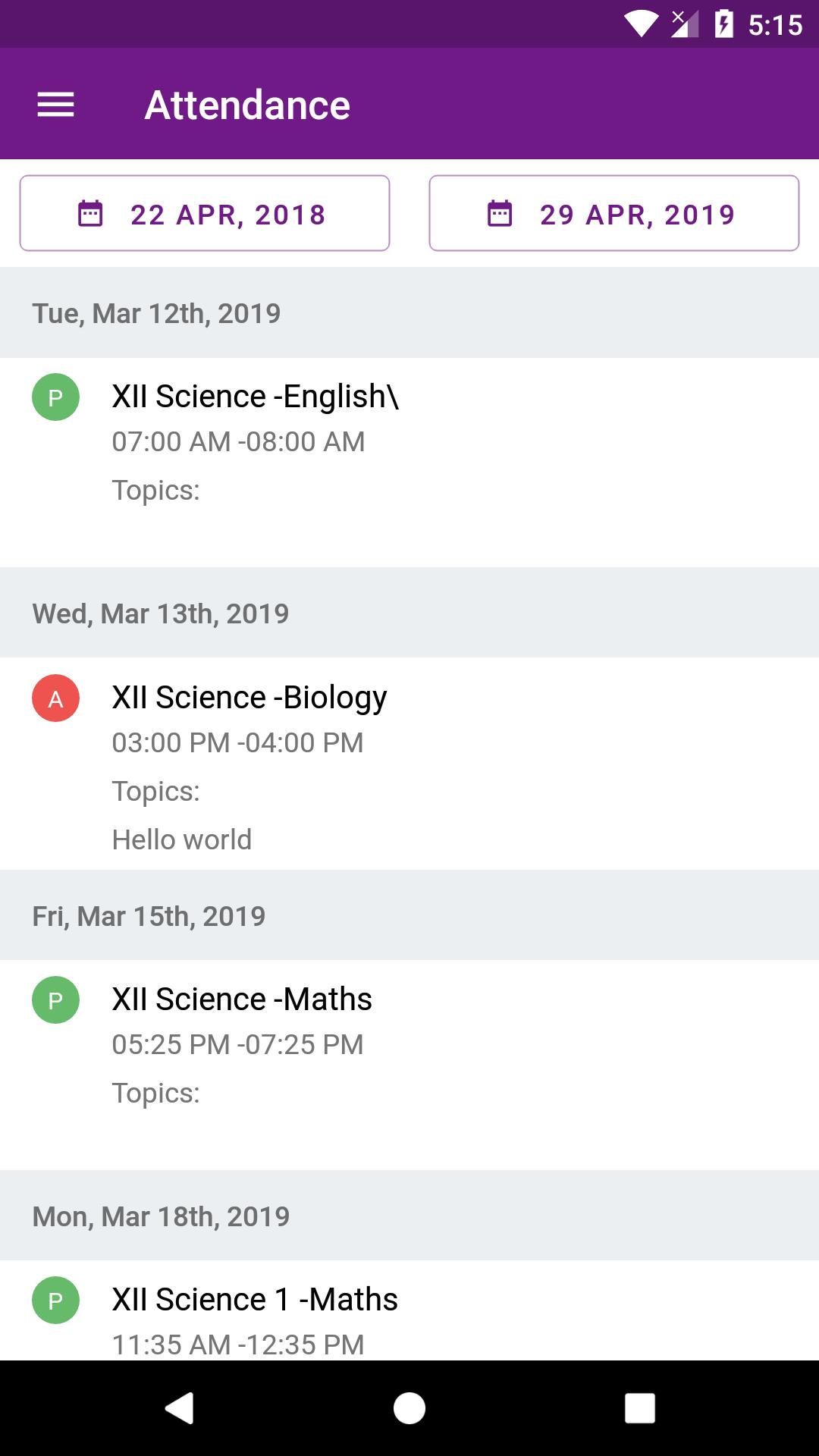
Task: Tap the Wed, Mar 13th, 2019 header
Action: (x=409, y=613)
